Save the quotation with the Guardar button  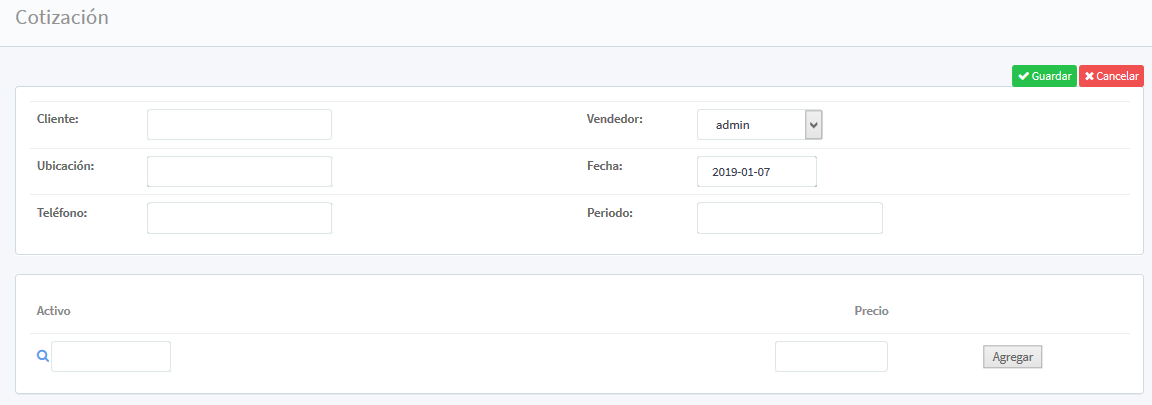coord(1044,77)
